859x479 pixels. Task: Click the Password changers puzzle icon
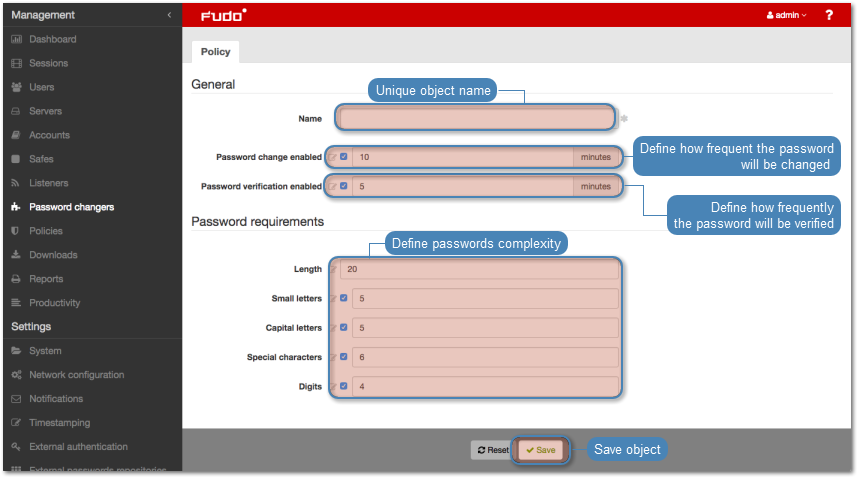point(16,207)
